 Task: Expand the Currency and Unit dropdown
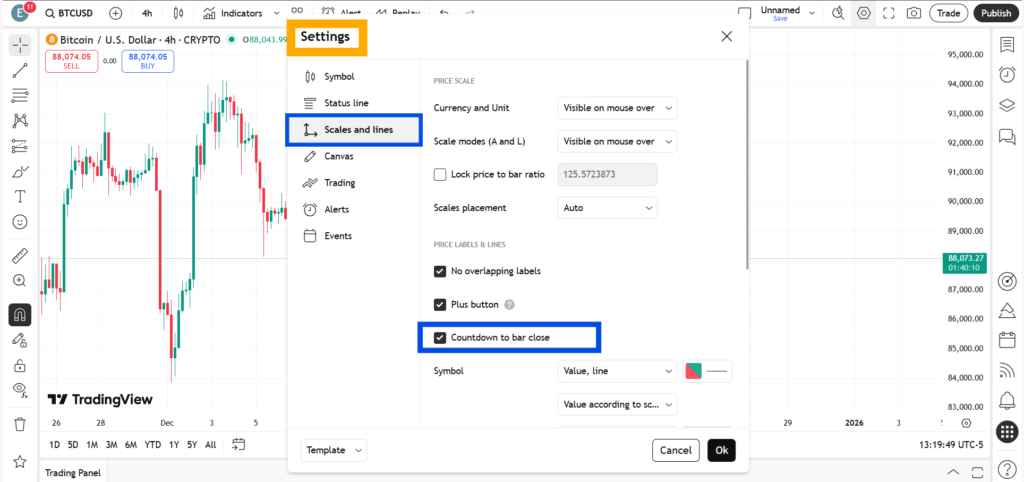coord(617,108)
